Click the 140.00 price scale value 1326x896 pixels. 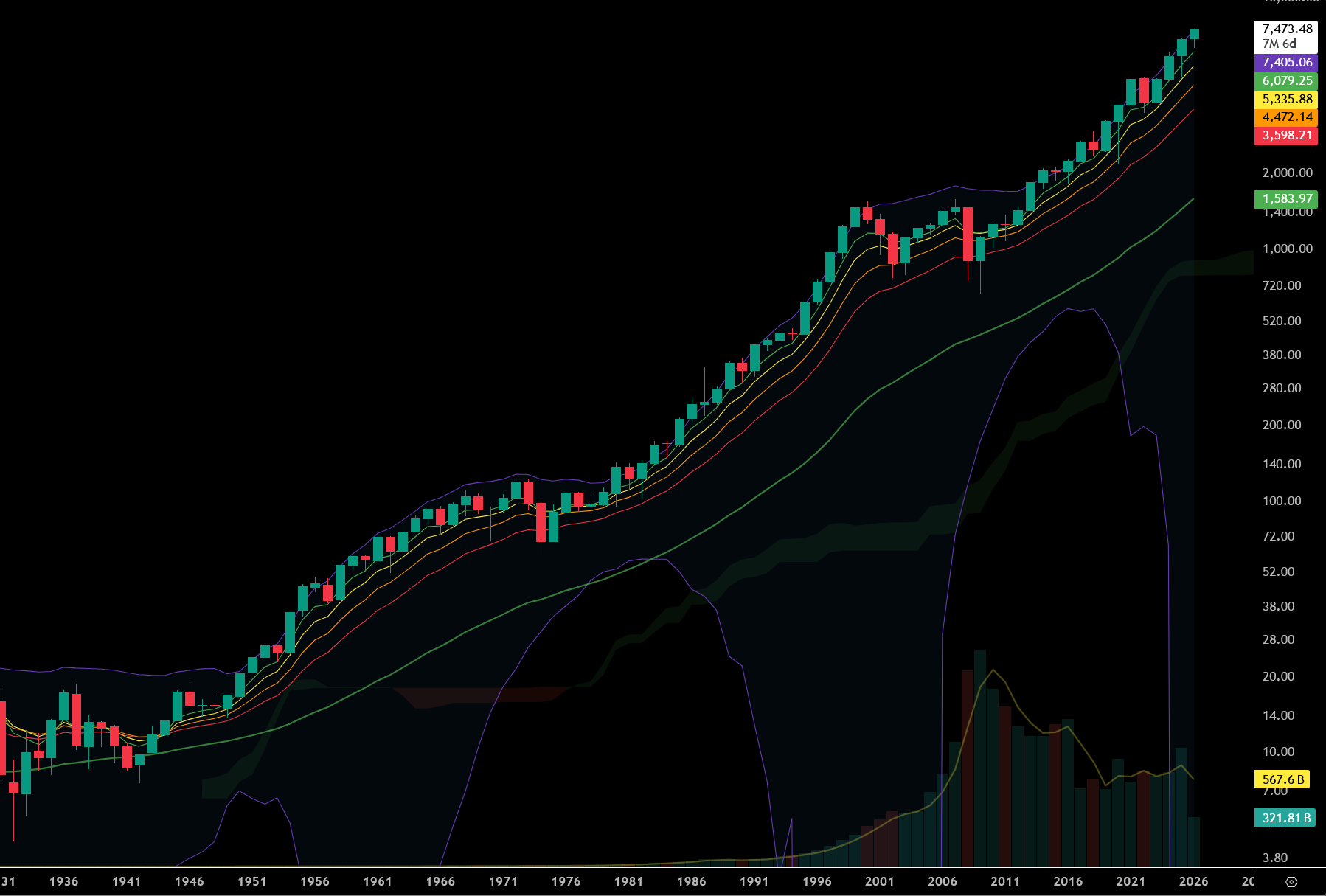coord(1282,464)
